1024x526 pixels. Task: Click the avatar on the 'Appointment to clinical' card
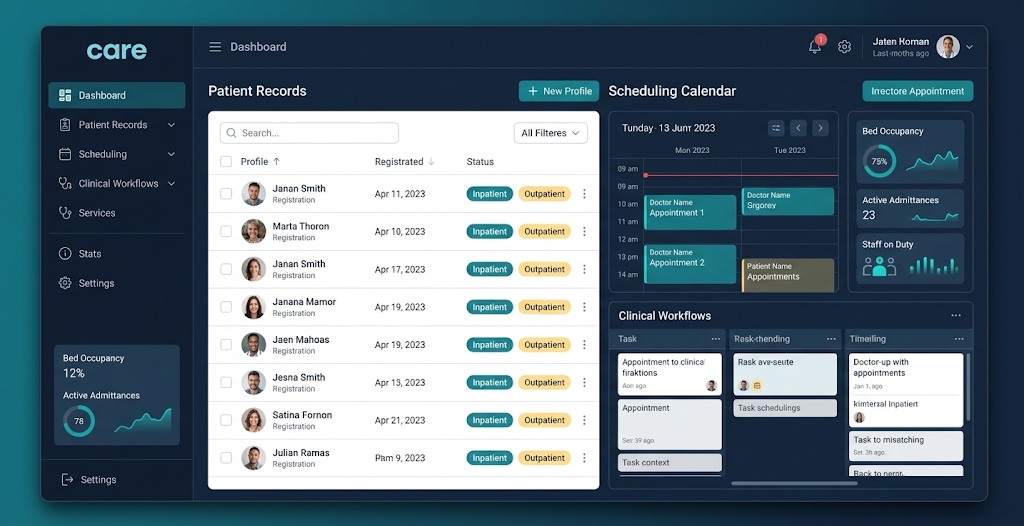click(x=712, y=386)
